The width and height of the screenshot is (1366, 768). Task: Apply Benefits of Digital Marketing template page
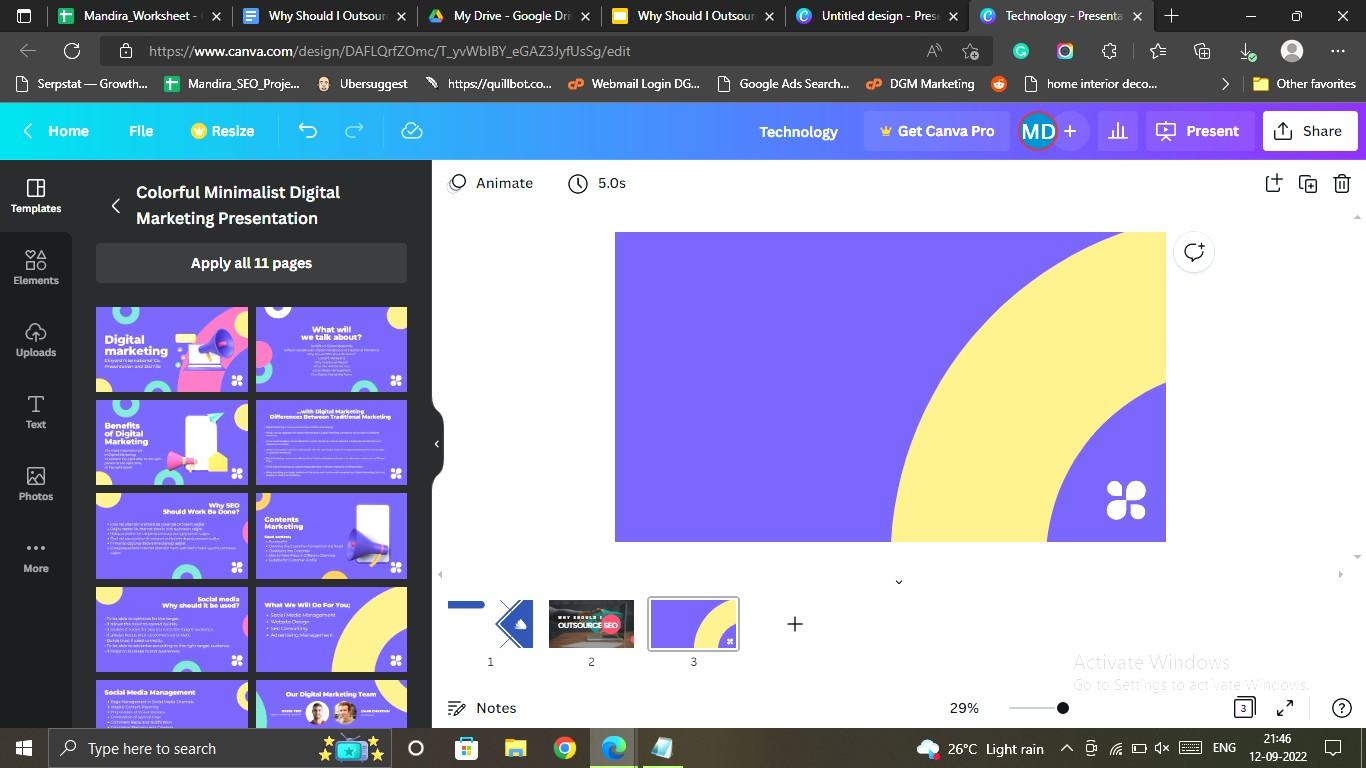pyautogui.click(x=172, y=443)
